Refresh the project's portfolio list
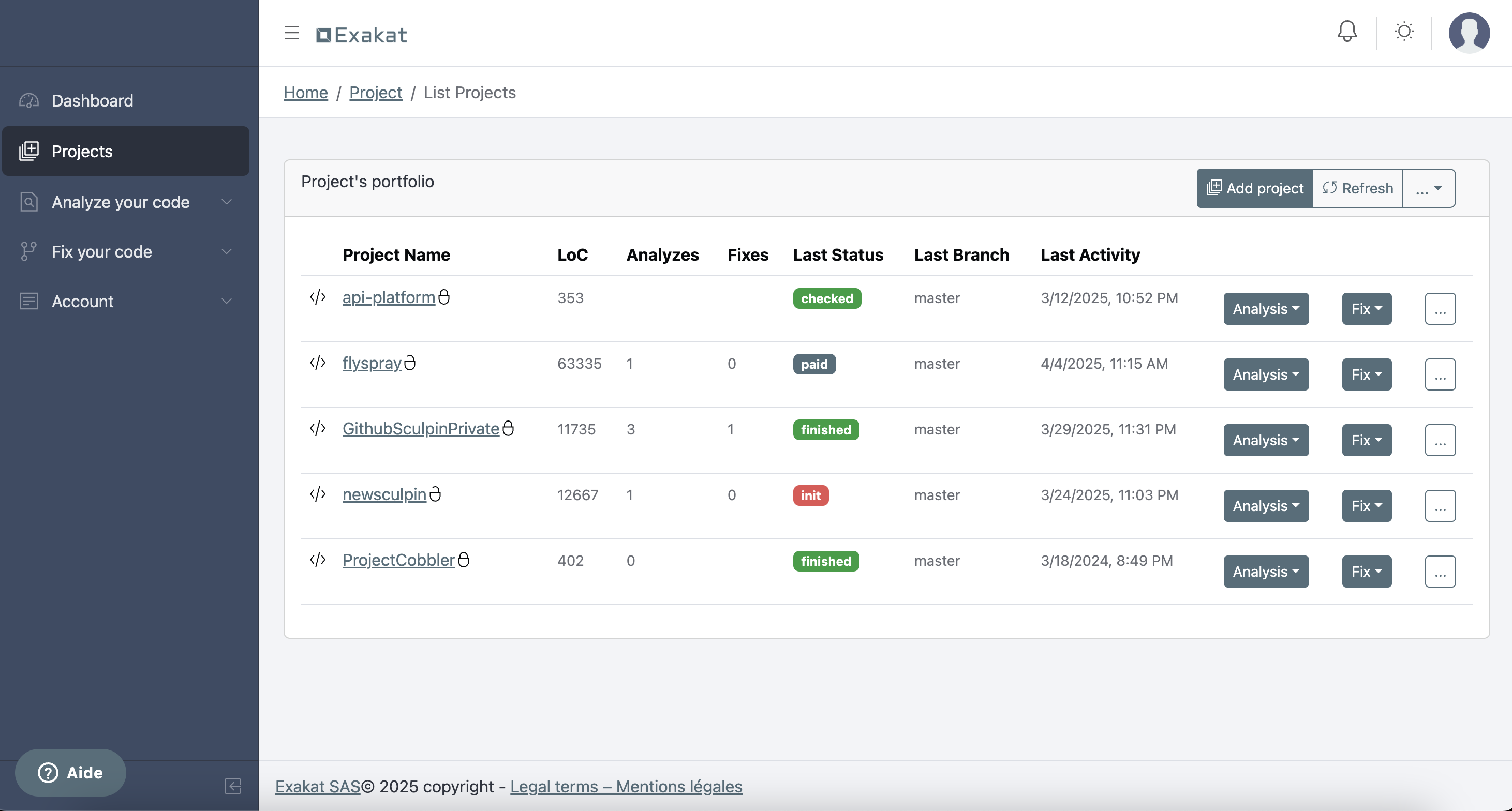The width and height of the screenshot is (1512, 811). tap(1357, 188)
